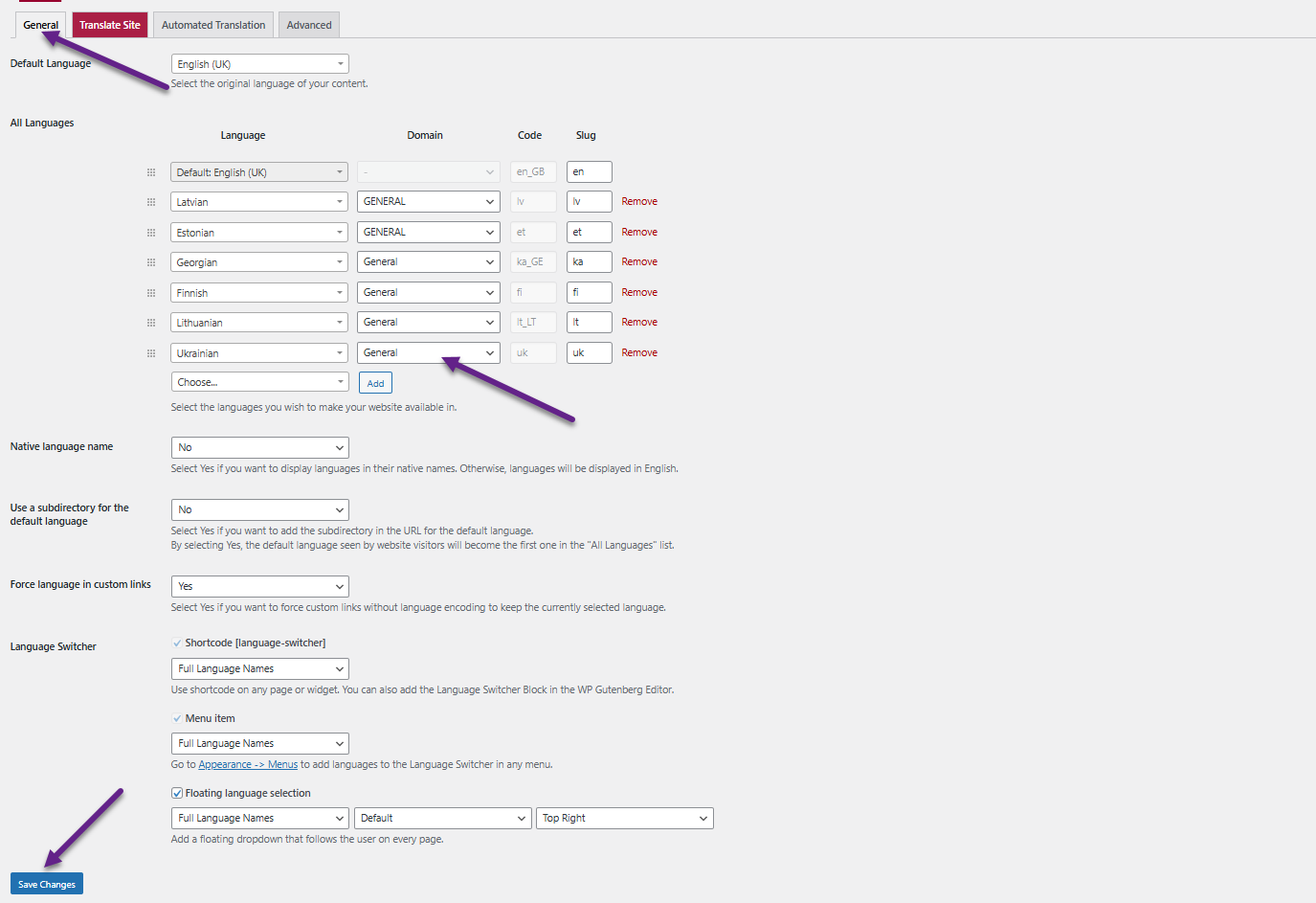The width and height of the screenshot is (1316, 903).
Task: Open the floating selector Full Language Names dropdown
Action: click(260, 818)
